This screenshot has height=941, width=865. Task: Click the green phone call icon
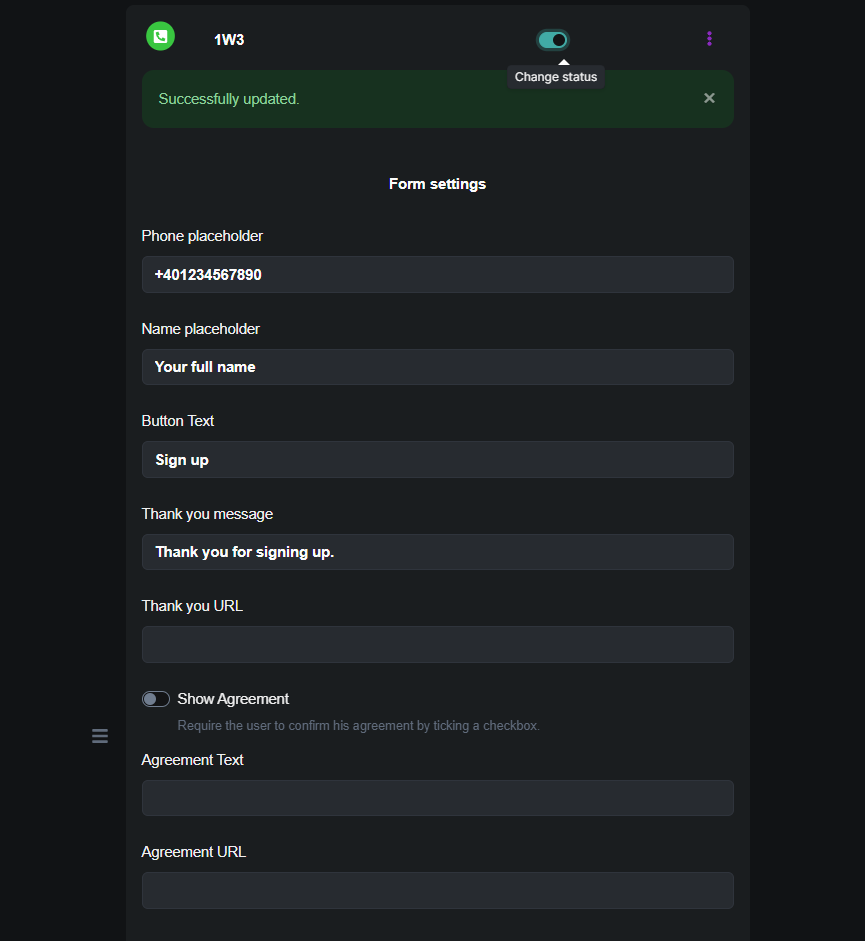coord(160,37)
